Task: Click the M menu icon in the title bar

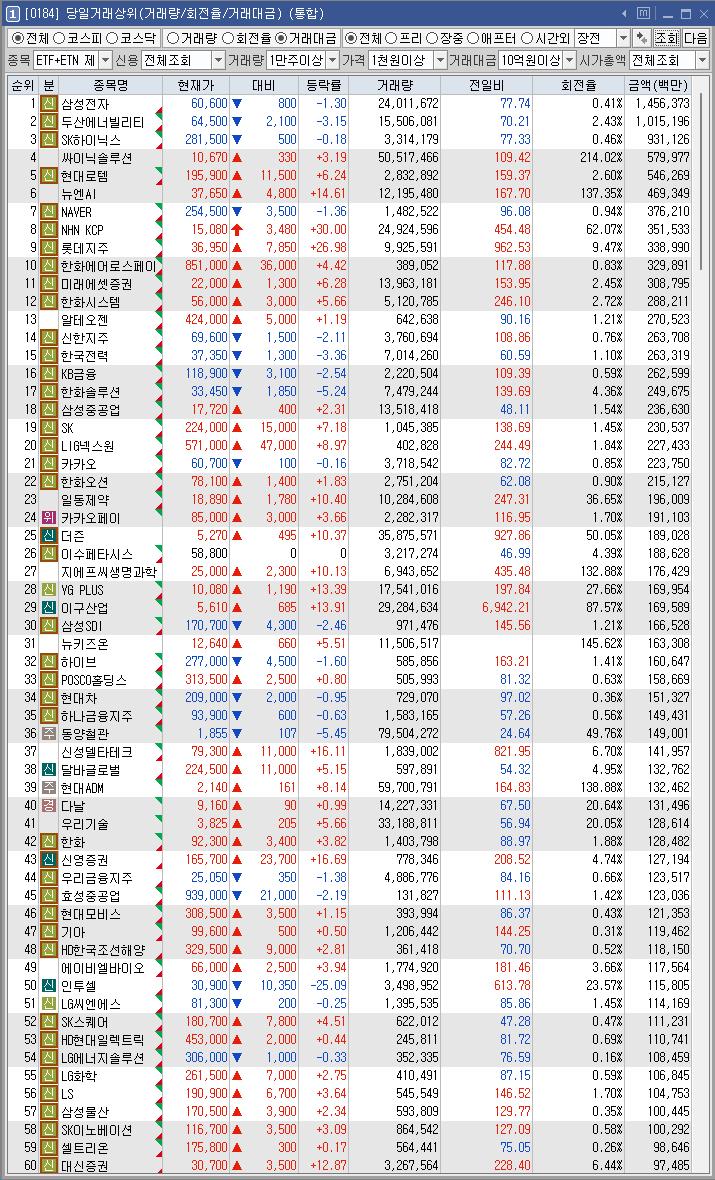Action: (x=643, y=13)
